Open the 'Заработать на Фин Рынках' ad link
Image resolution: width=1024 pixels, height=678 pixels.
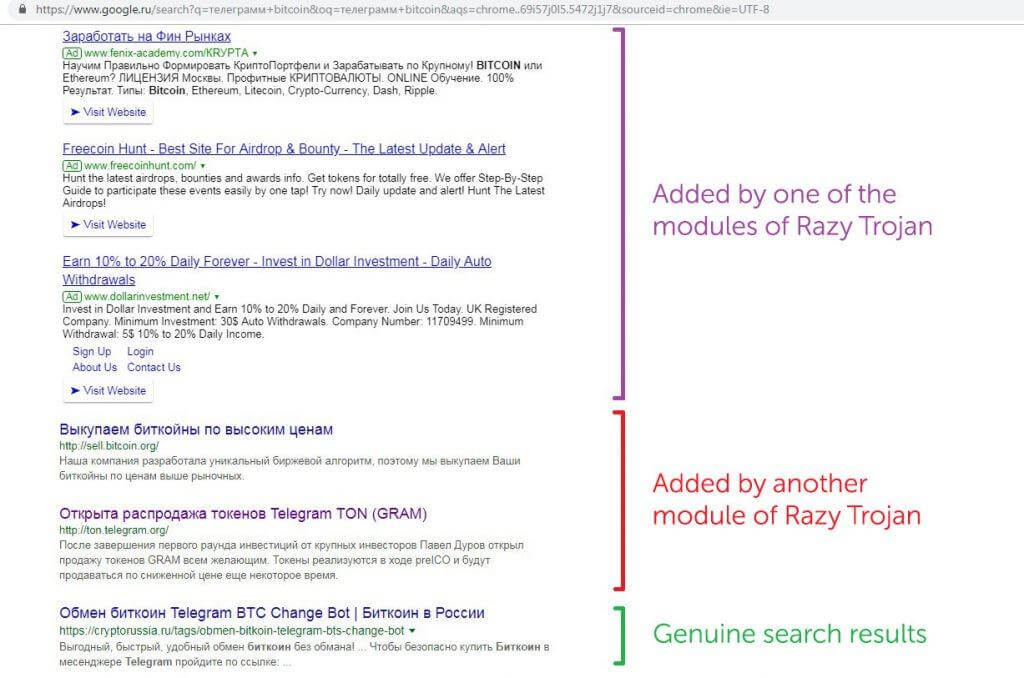click(146, 37)
